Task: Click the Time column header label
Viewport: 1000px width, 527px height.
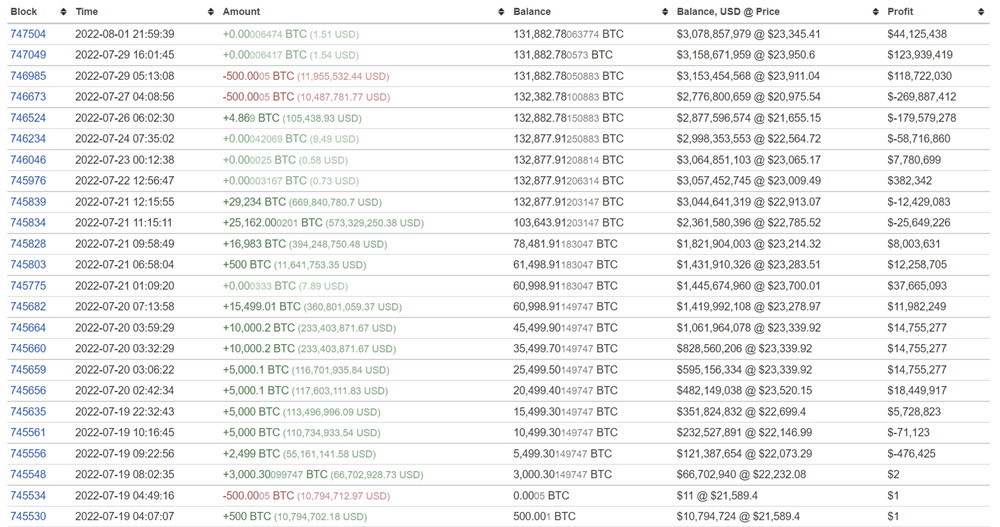Action: point(87,12)
